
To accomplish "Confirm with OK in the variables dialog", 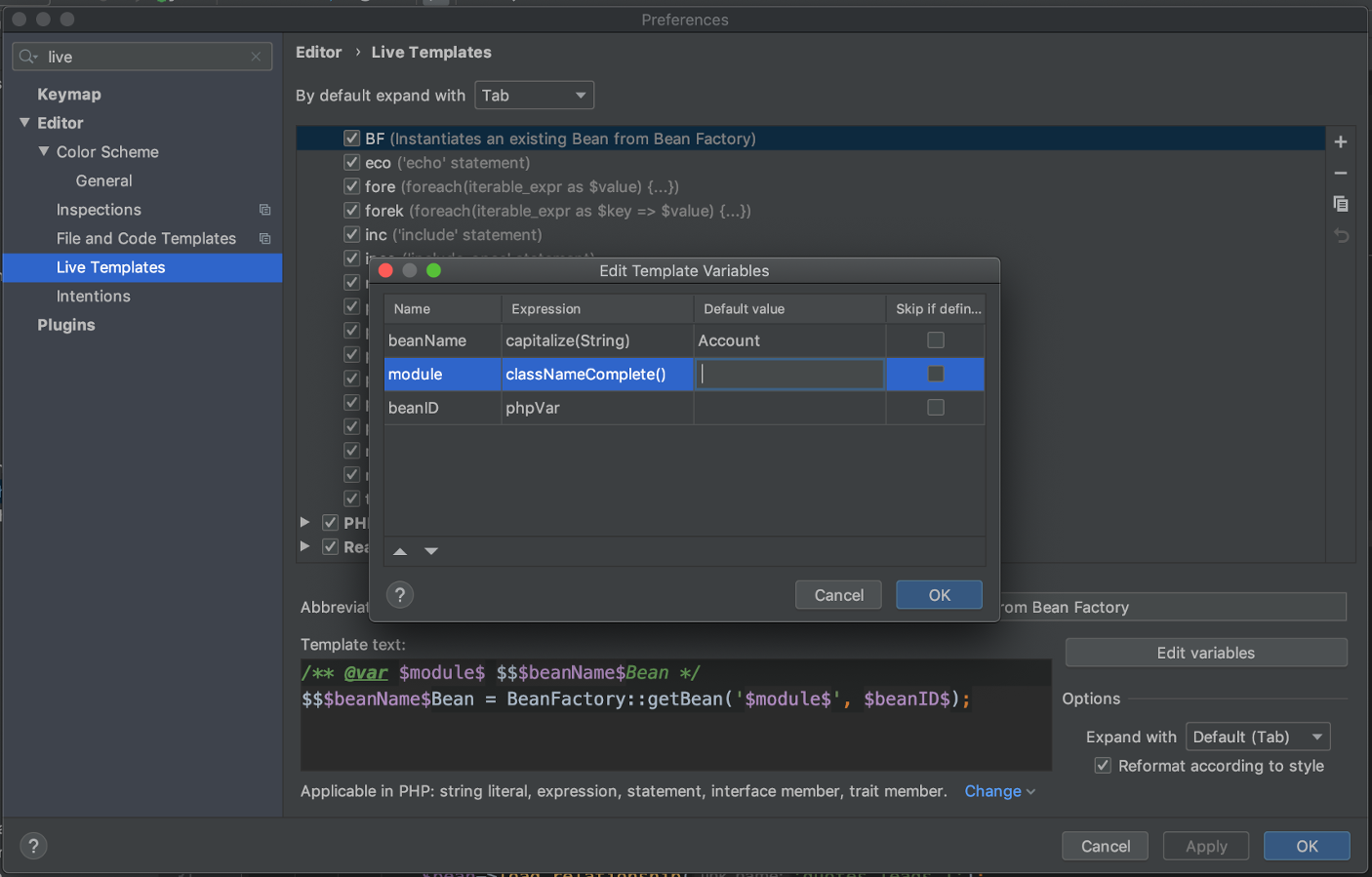I will tap(938, 594).
